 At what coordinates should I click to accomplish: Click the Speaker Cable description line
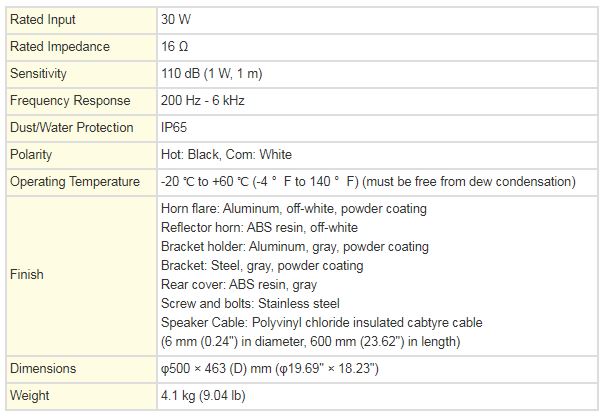coord(321,323)
